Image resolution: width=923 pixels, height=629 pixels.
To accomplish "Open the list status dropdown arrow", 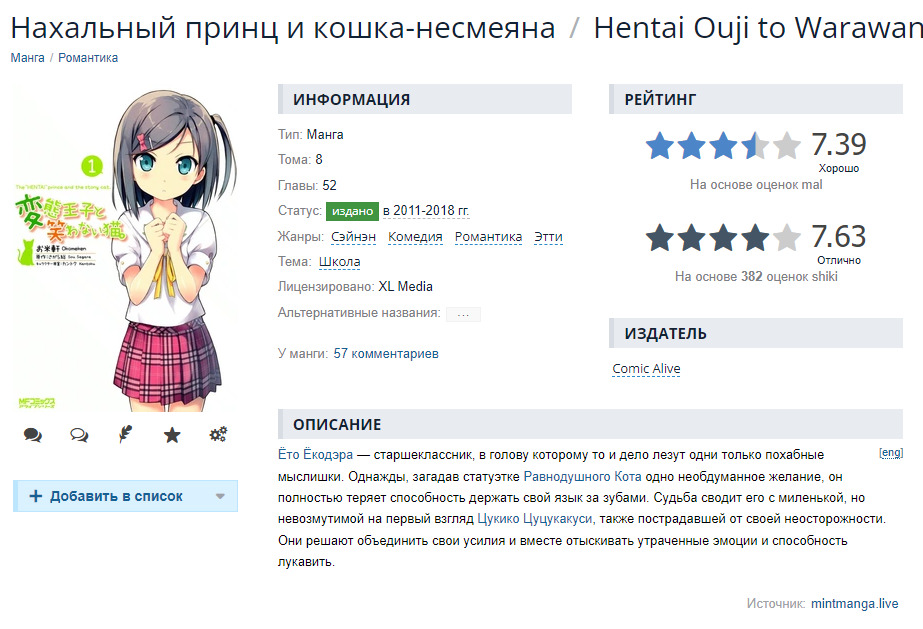I will coord(220,497).
